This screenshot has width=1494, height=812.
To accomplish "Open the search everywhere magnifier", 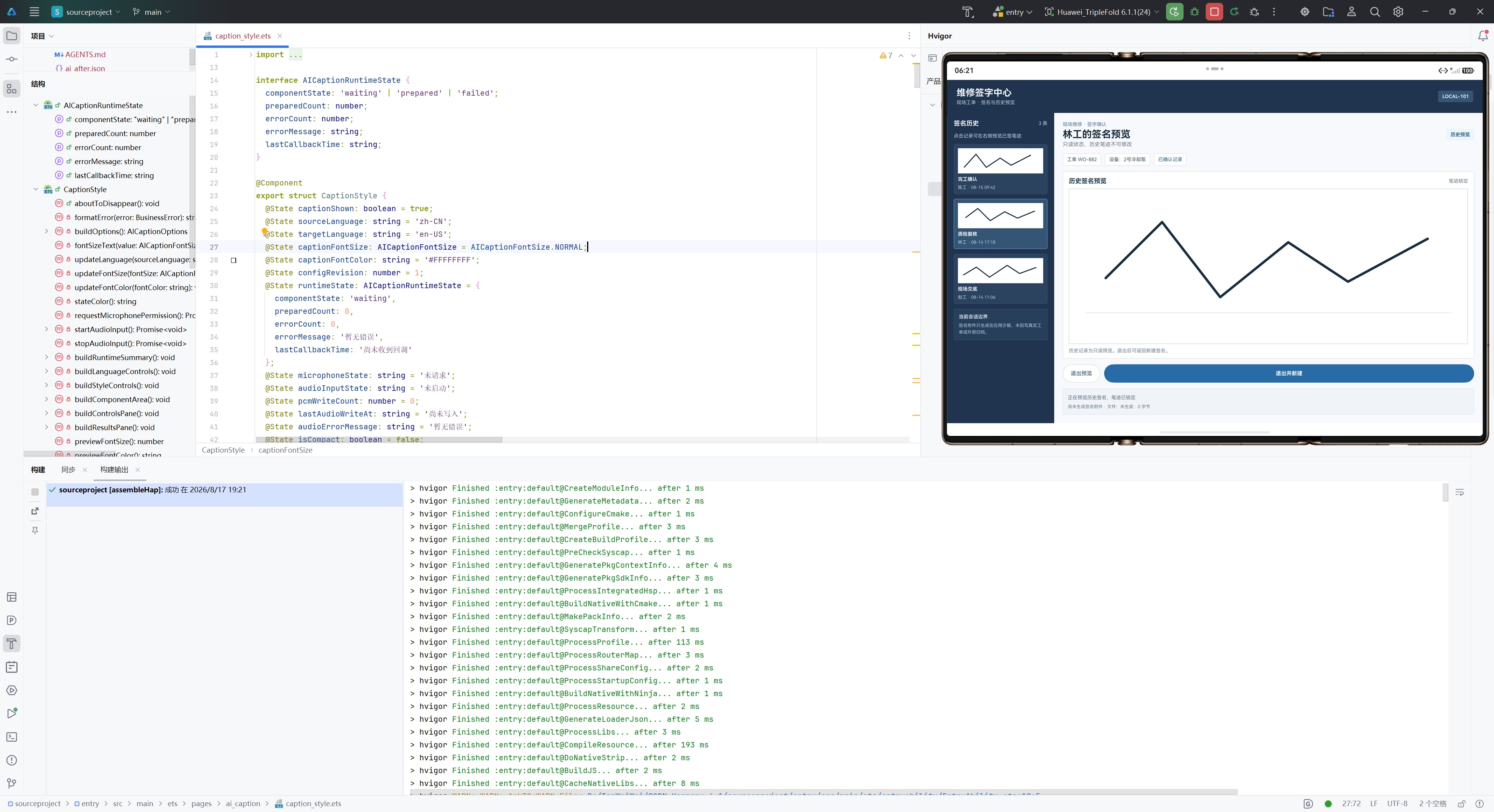I will point(1375,12).
